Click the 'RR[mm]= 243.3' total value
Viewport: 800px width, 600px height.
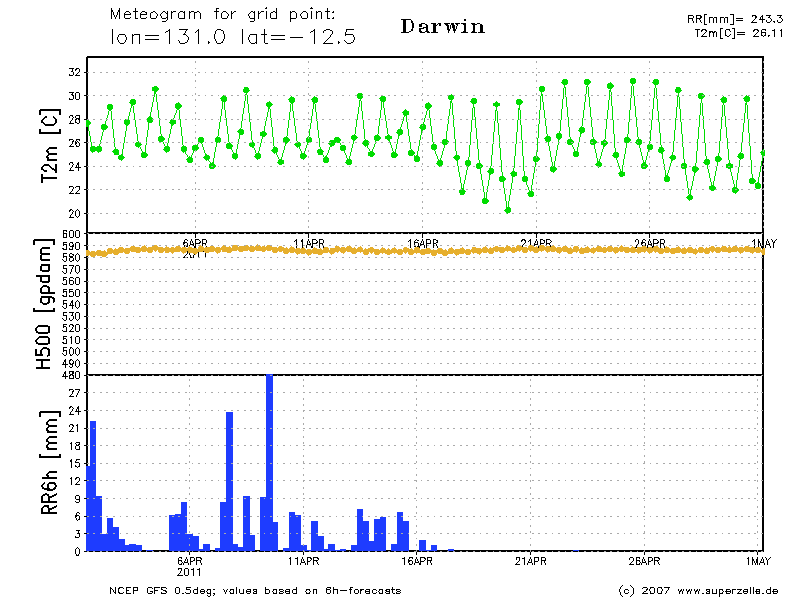(x=735, y=19)
